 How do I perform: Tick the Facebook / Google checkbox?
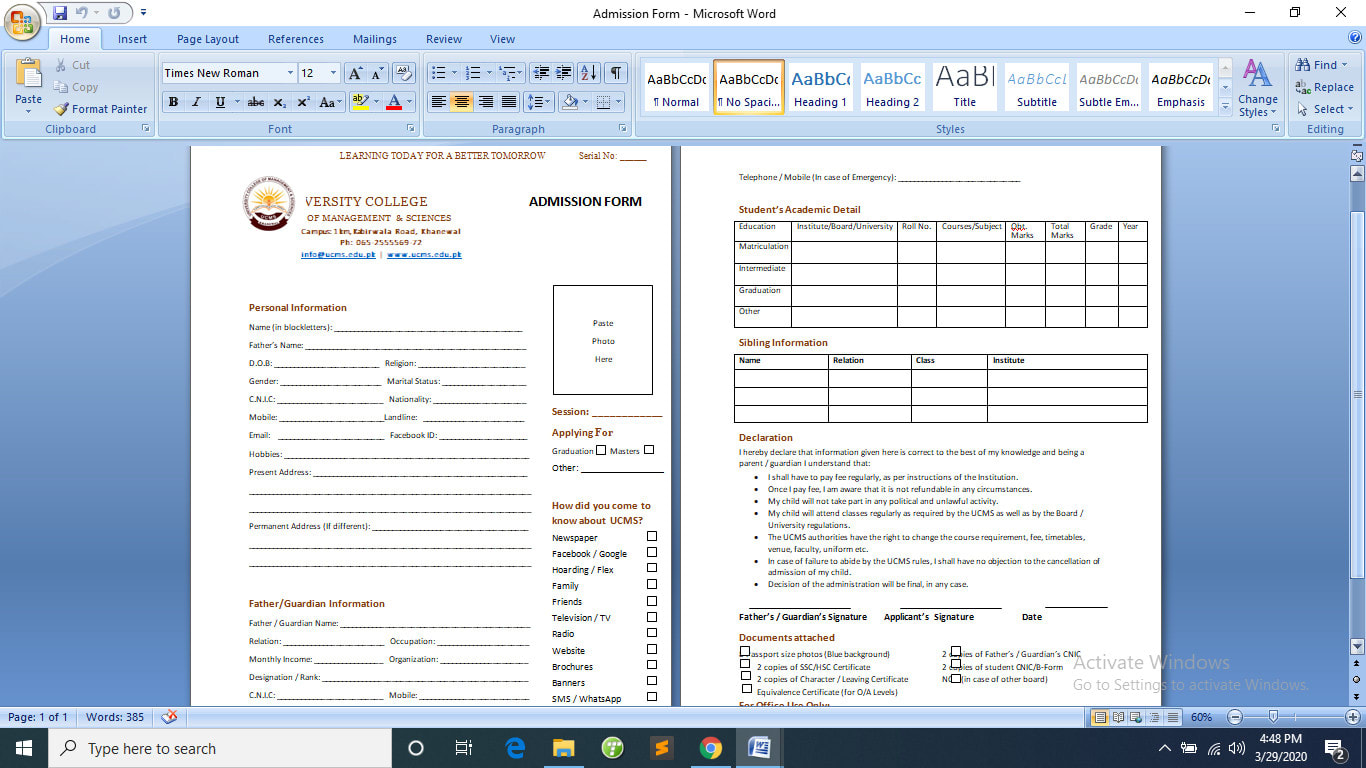tap(652, 552)
